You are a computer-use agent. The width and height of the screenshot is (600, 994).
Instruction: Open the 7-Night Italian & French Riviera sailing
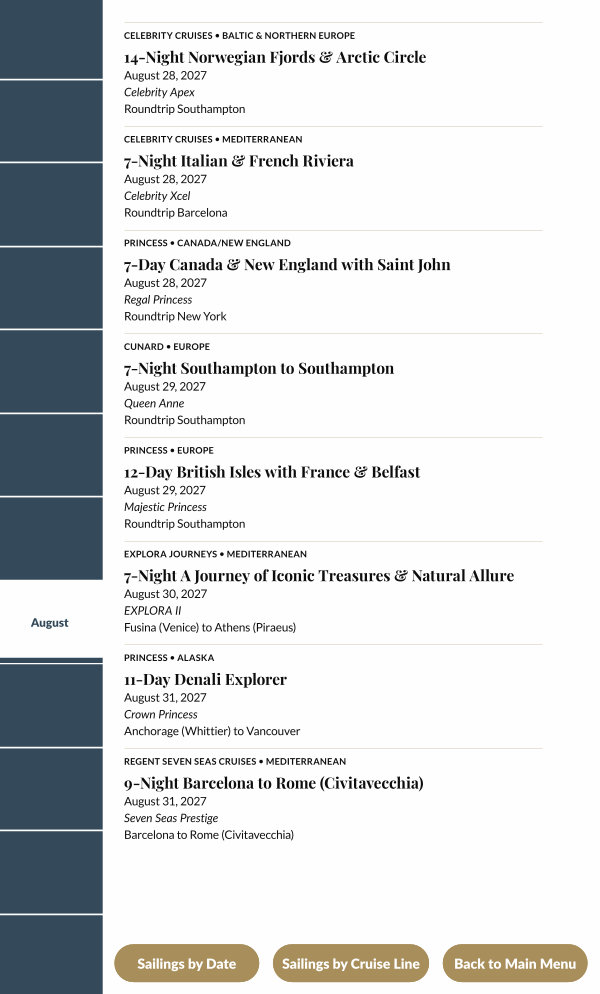pyautogui.click(x=239, y=161)
